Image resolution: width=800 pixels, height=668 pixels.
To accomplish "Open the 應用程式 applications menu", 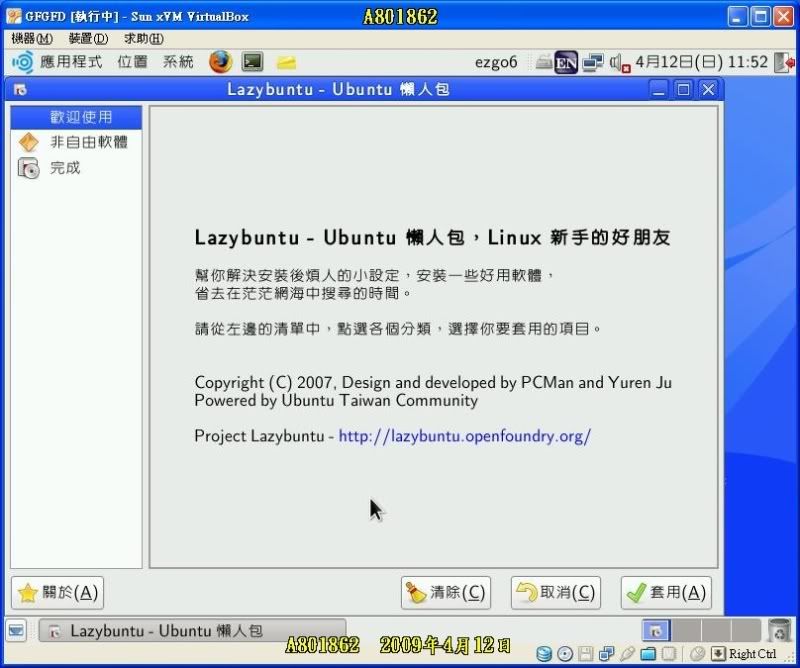I will [71, 62].
